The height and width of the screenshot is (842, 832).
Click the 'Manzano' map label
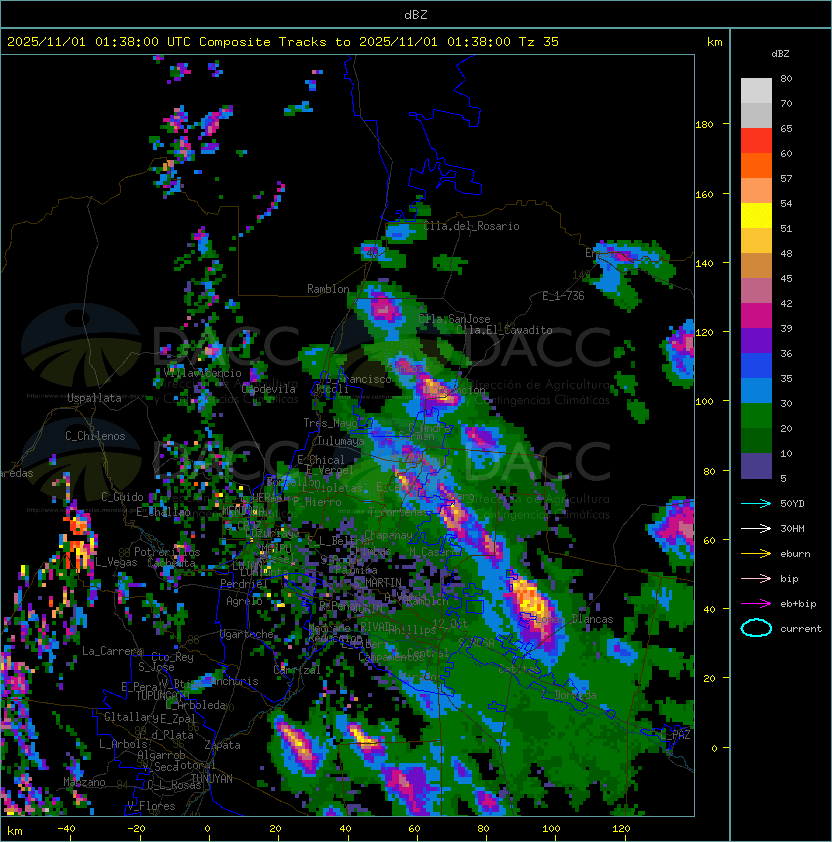tap(84, 782)
